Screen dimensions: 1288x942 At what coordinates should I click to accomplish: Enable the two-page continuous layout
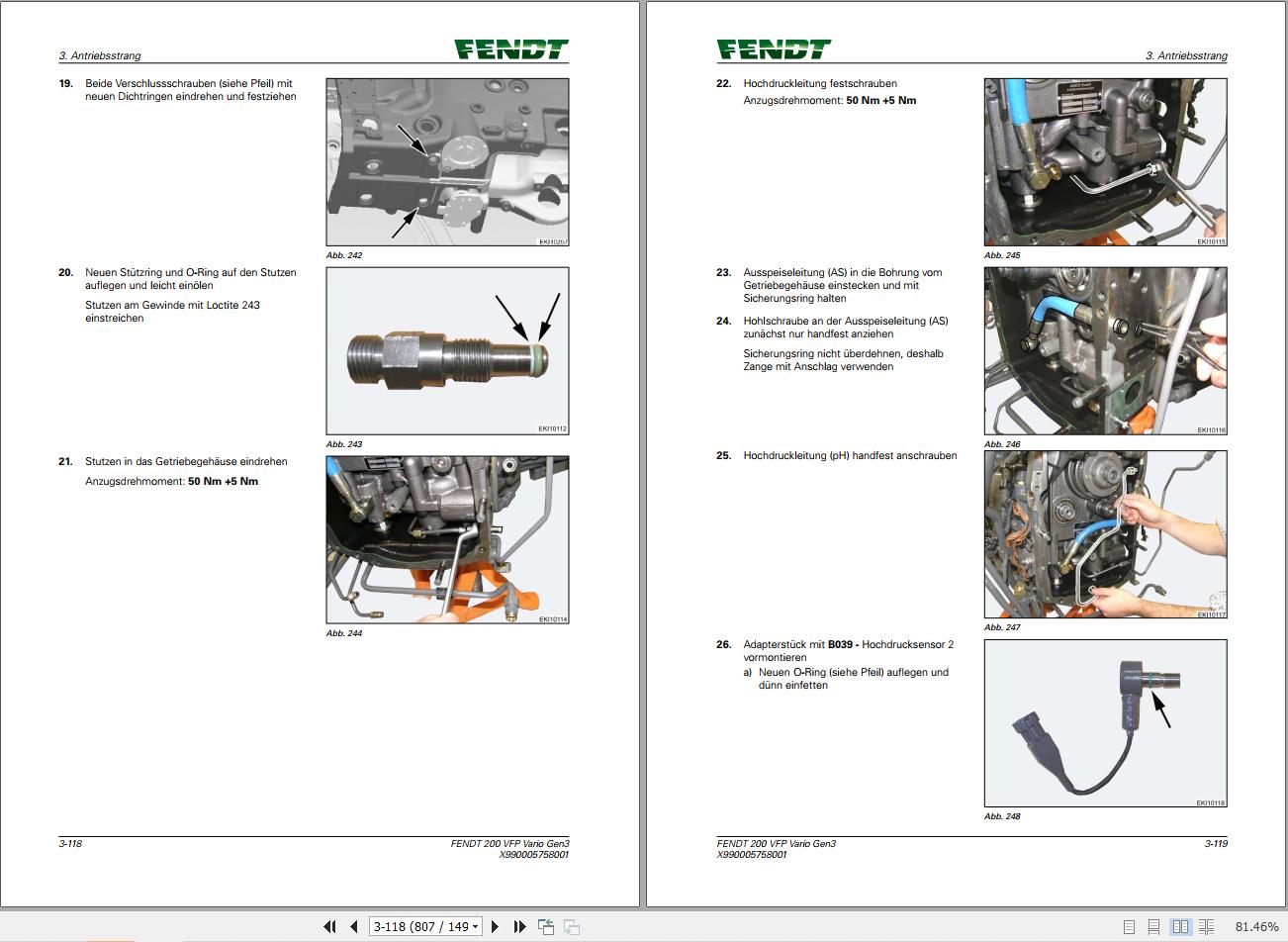click(1205, 926)
